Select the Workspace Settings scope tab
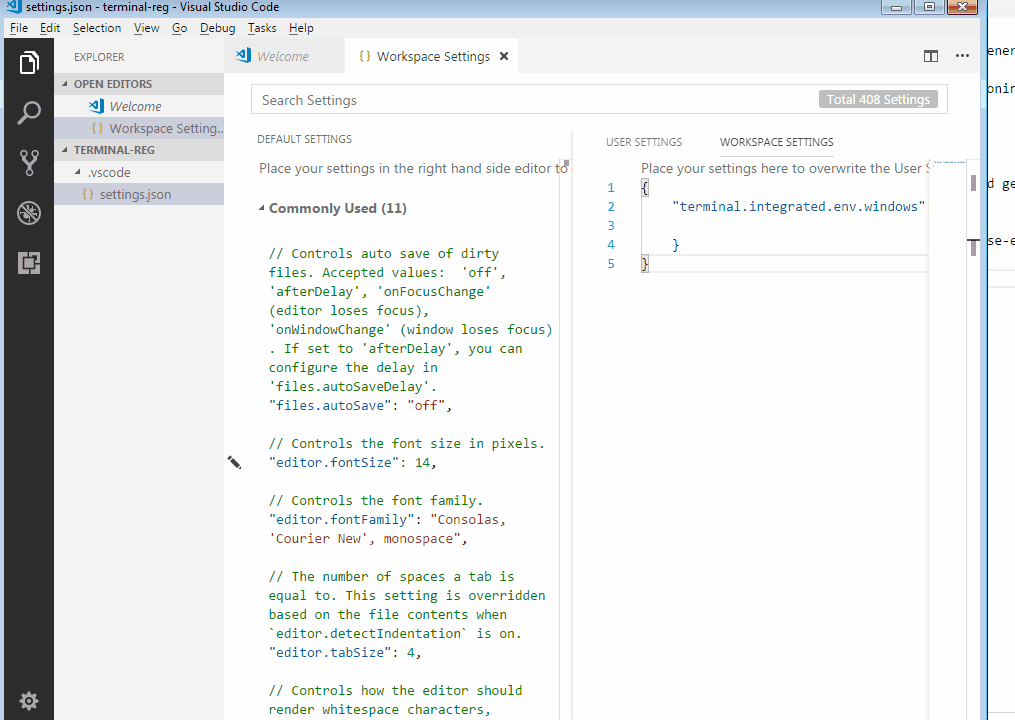The width and height of the screenshot is (1015, 720). [x=777, y=142]
